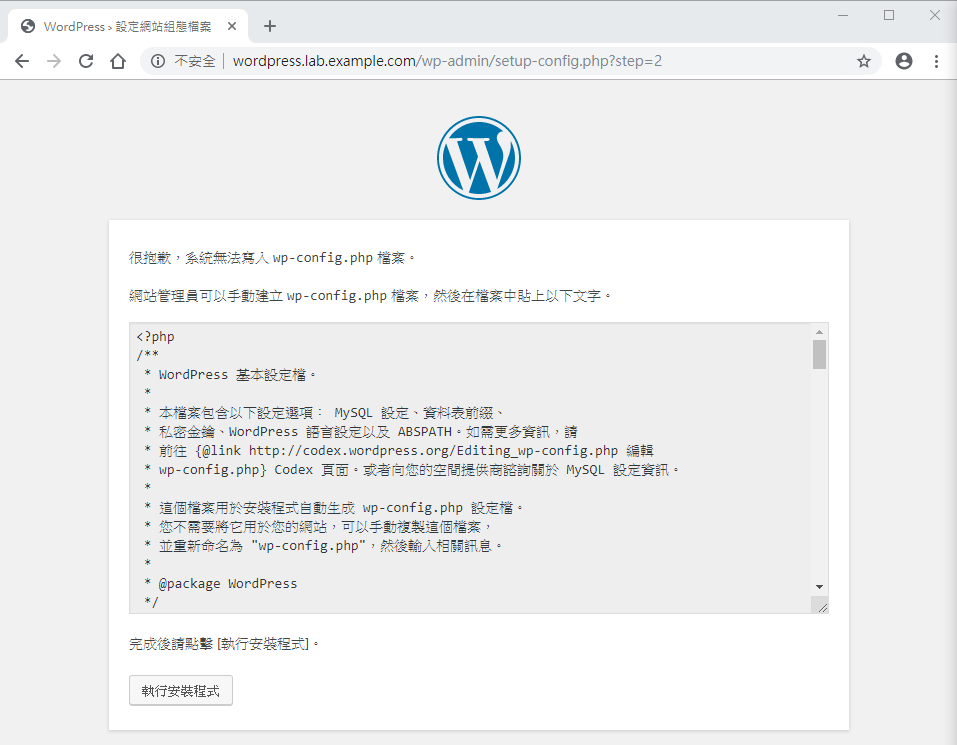Click the browser forward arrow
The width and height of the screenshot is (957, 745).
tap(54, 61)
